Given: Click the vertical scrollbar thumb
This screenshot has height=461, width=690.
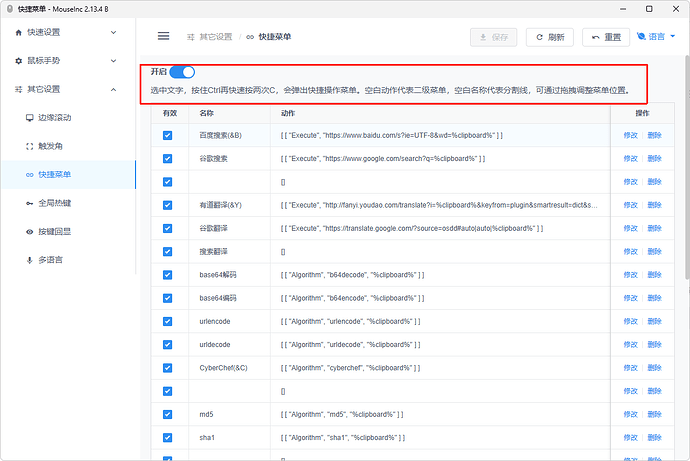Looking at the screenshot, I should click(687, 167).
